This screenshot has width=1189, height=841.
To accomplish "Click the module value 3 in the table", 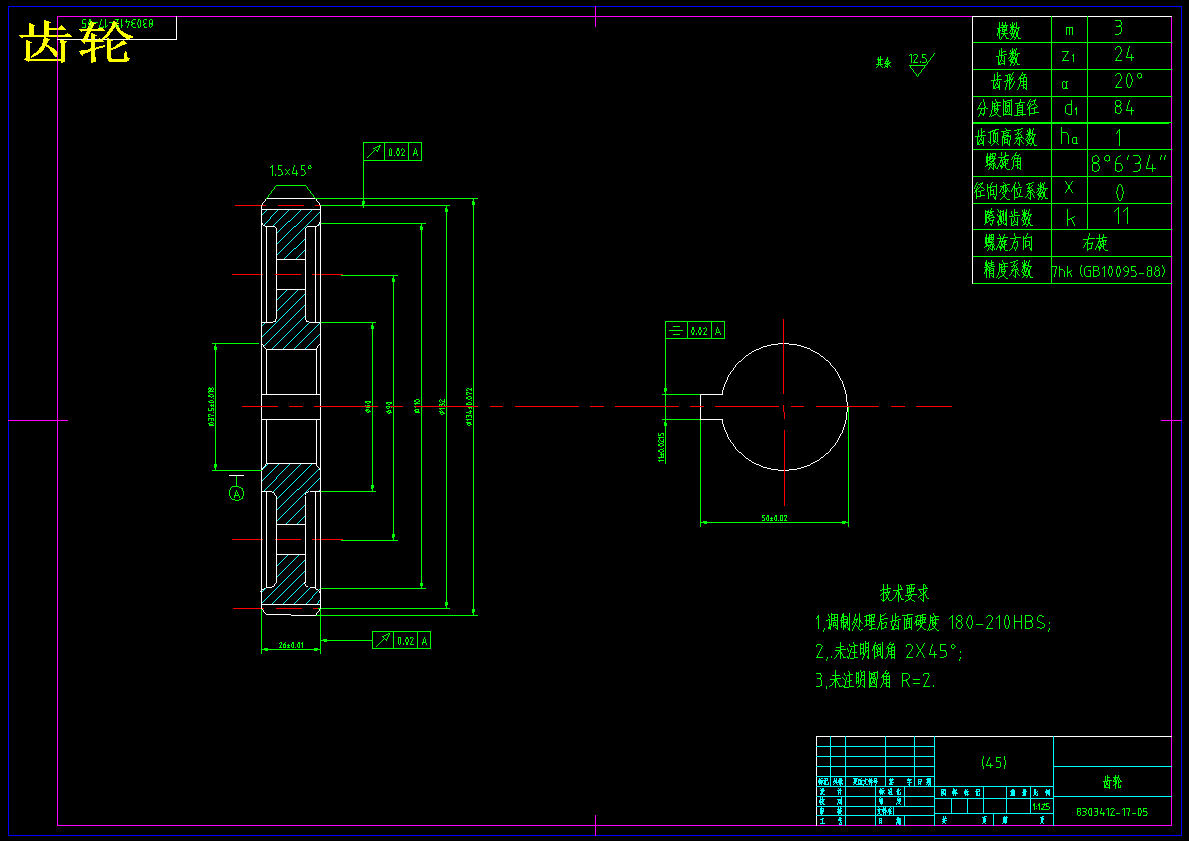I will [x=1118, y=29].
